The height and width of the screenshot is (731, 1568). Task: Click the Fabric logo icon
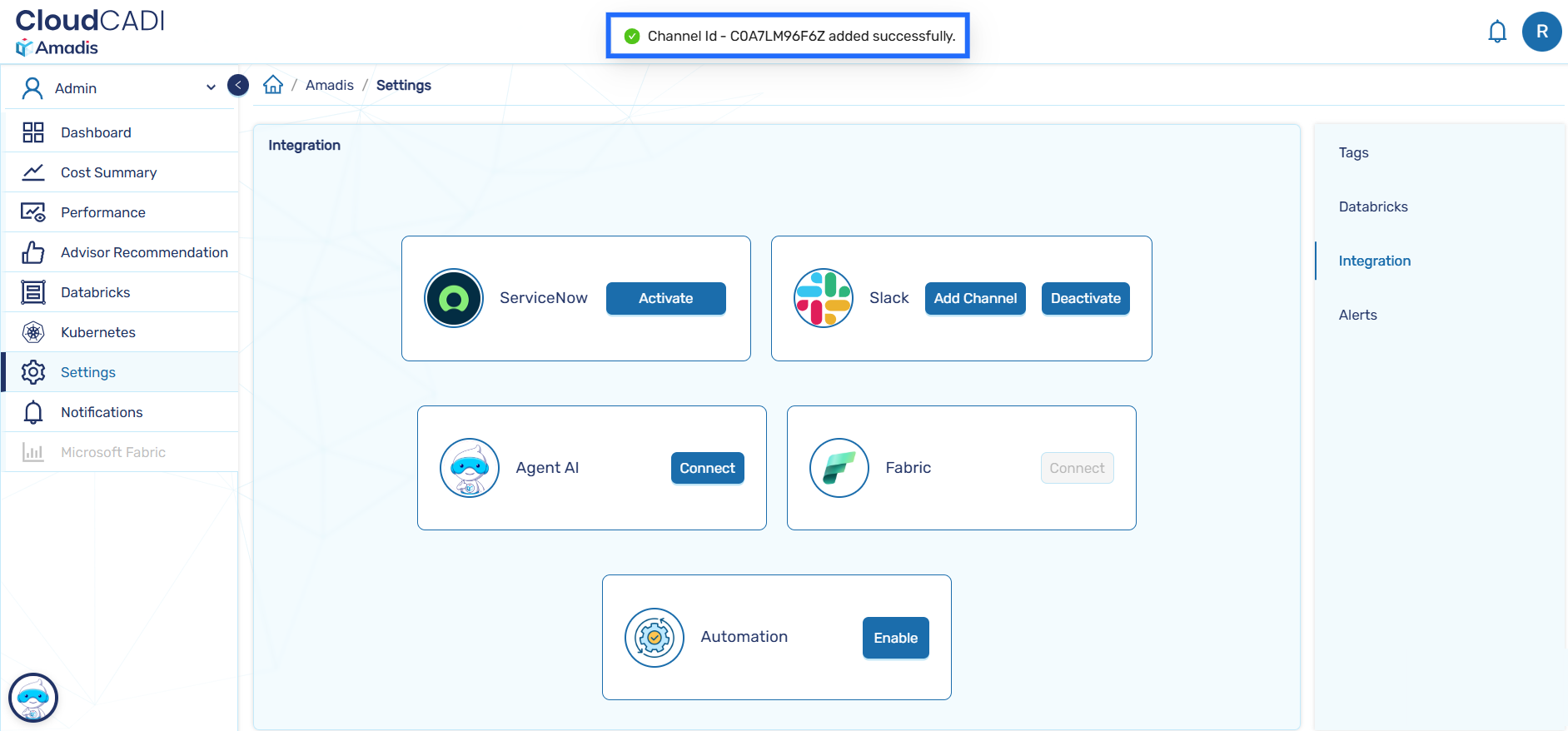[x=839, y=468]
